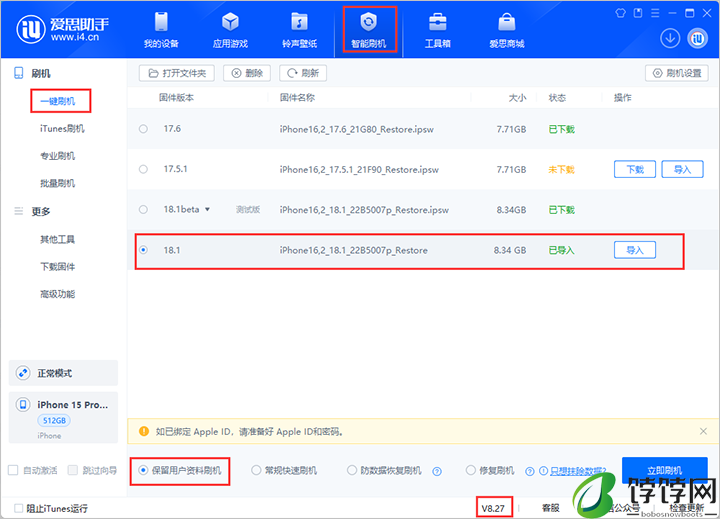Click list icon beside 更多 heading
This screenshot has height=519, width=720.
19,211
